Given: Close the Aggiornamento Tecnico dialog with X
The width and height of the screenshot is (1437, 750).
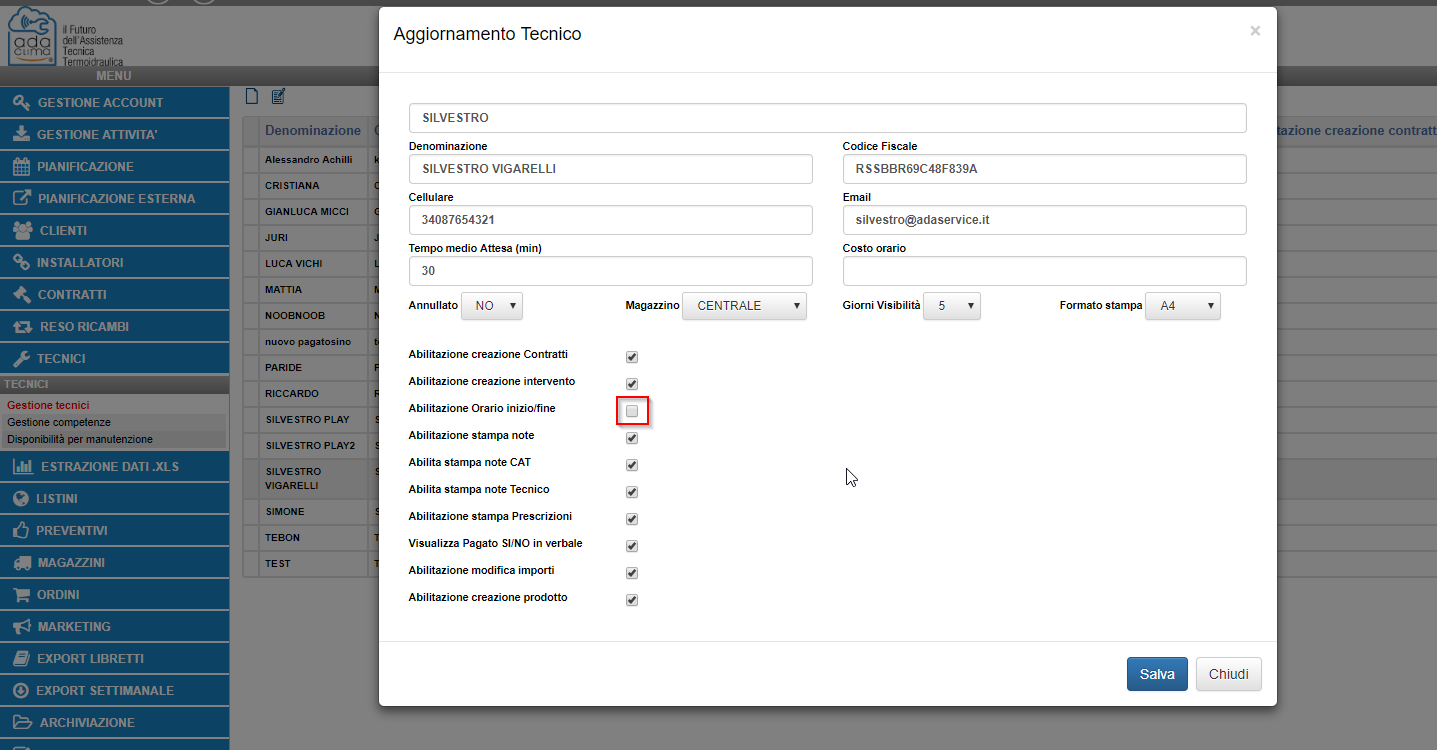Looking at the screenshot, I should [x=1255, y=31].
